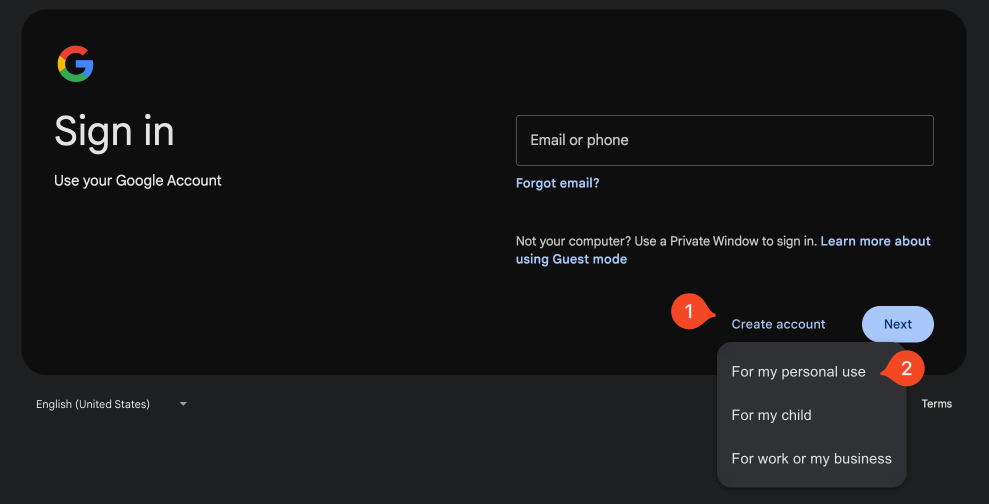Screen dimensions: 989x504
Task: Click the red step 1 marker
Action: coord(687,311)
